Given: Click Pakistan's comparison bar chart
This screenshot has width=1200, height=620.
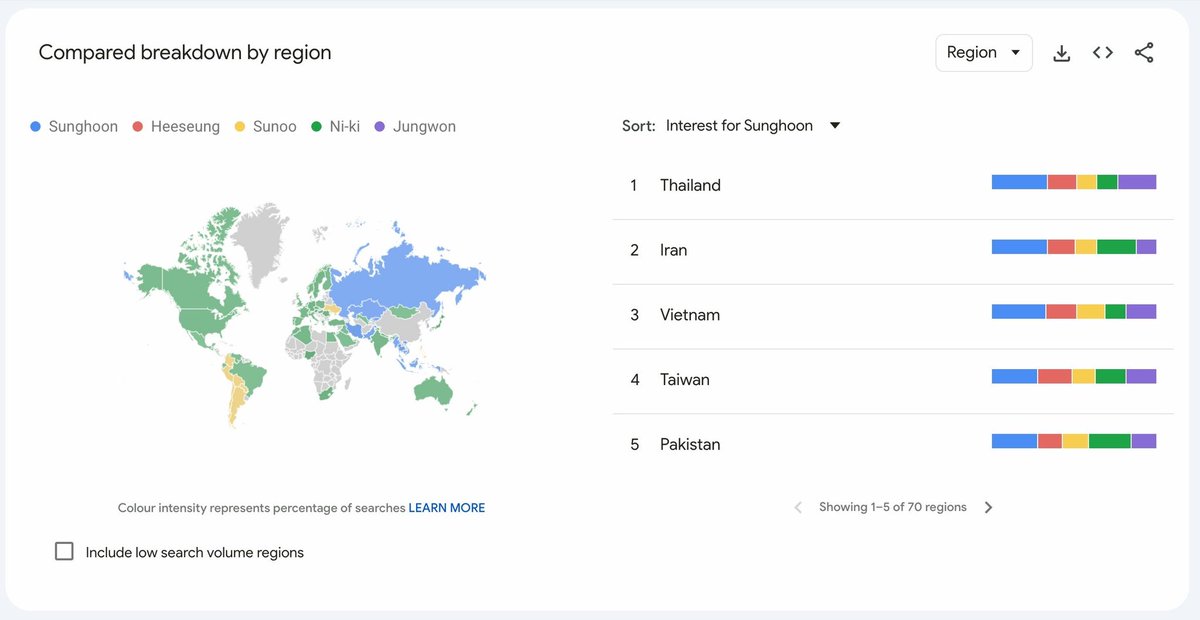Looking at the screenshot, I should pyautogui.click(x=1073, y=440).
